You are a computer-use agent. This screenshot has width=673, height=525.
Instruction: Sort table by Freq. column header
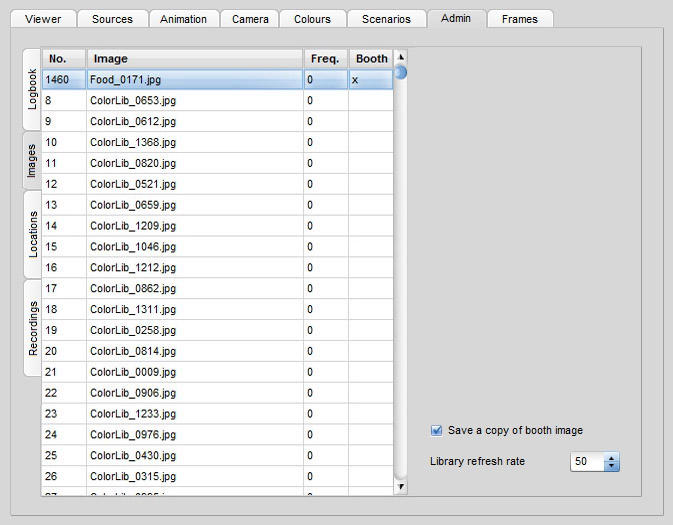(x=325, y=59)
